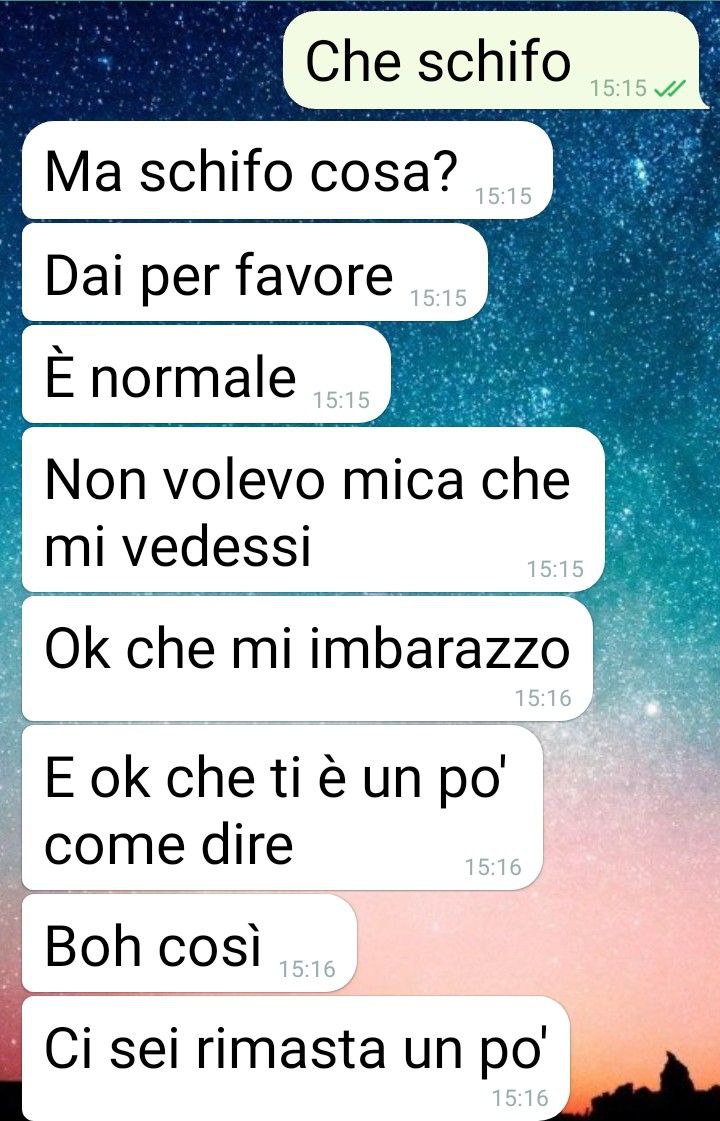720x1121 pixels.
Task: Select the "Dai per favore" message bubble
Action: pos(255,272)
